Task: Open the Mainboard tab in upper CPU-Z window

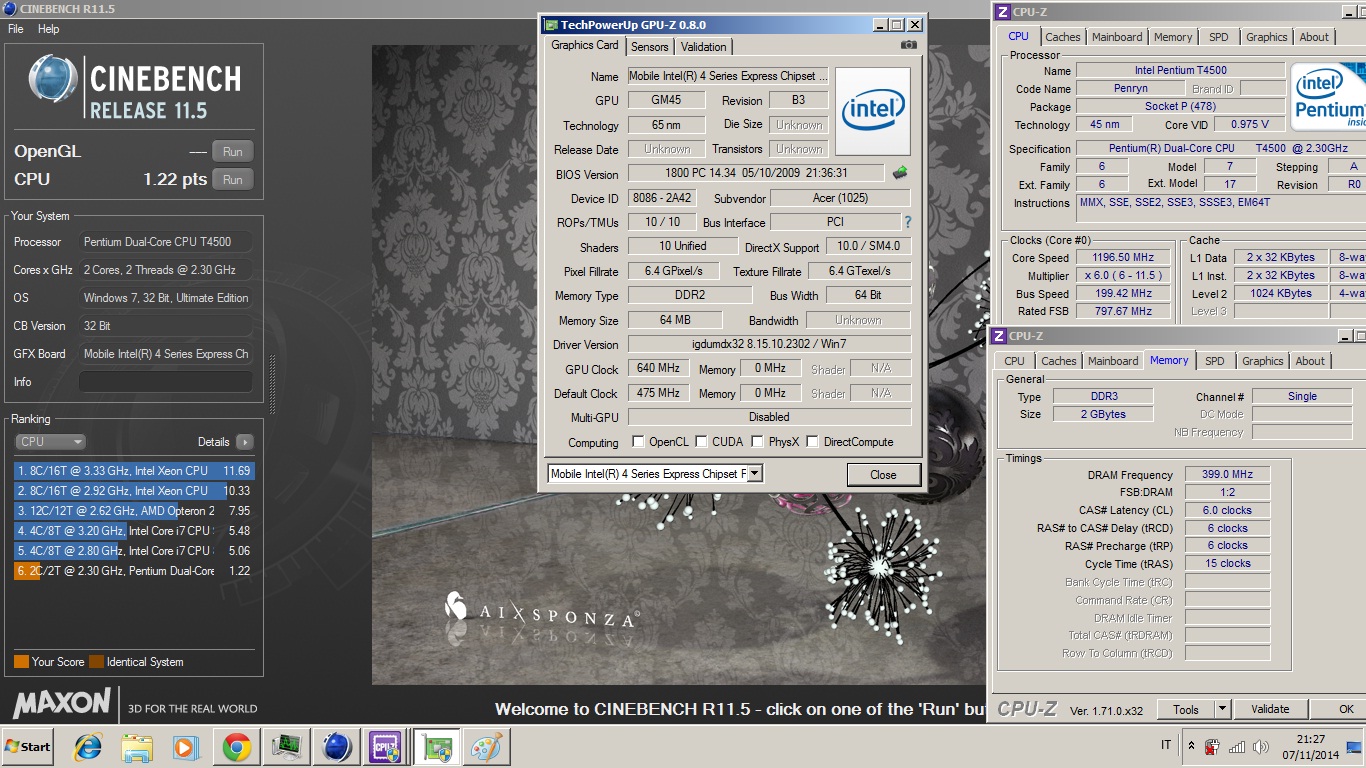Action: pos(1117,37)
